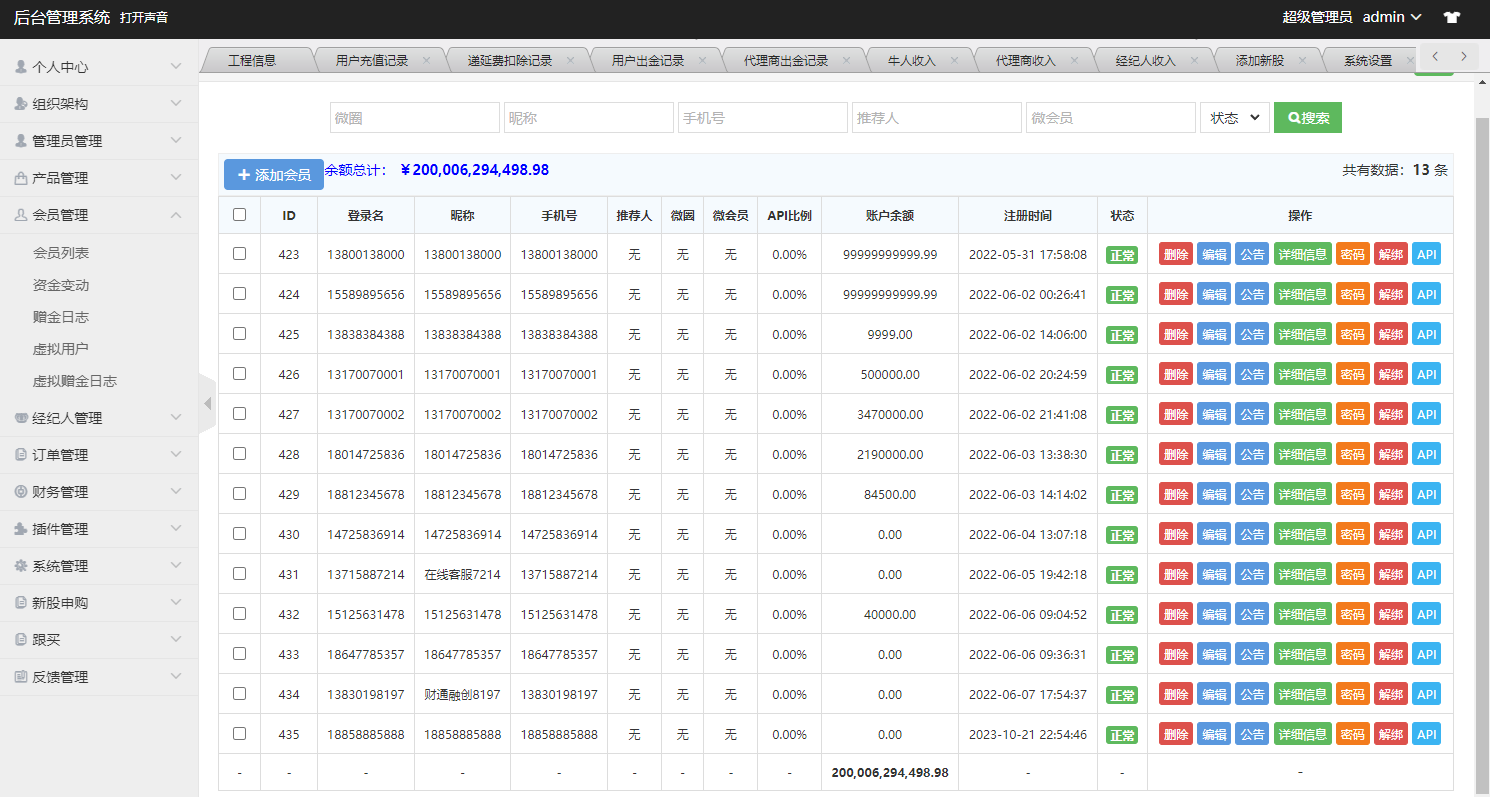Close the 经纪人收入 tab
Image resolution: width=1490 pixels, height=797 pixels.
(1194, 60)
